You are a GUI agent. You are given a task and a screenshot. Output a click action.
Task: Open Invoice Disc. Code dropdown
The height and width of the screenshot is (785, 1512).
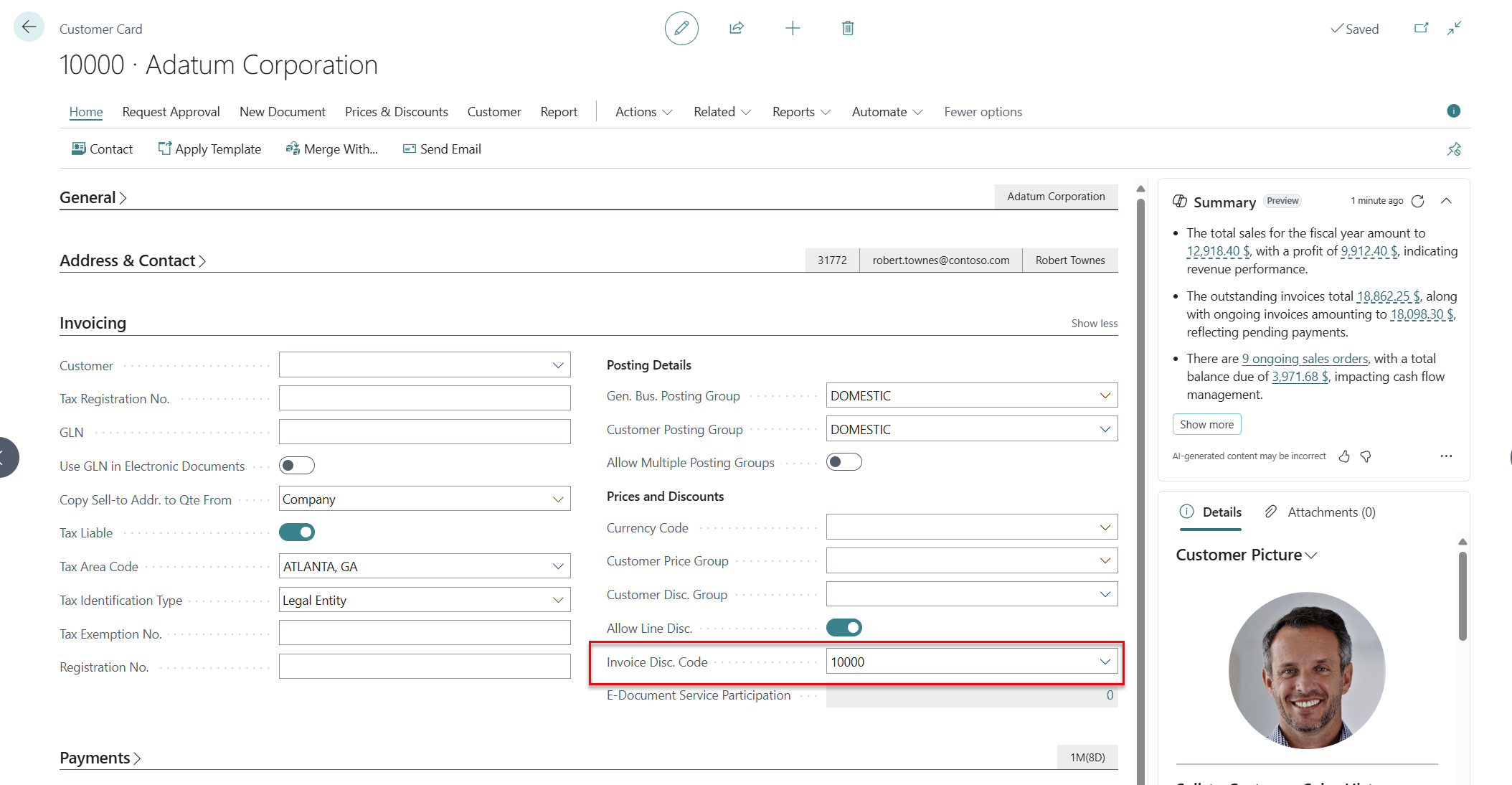[x=1105, y=662]
